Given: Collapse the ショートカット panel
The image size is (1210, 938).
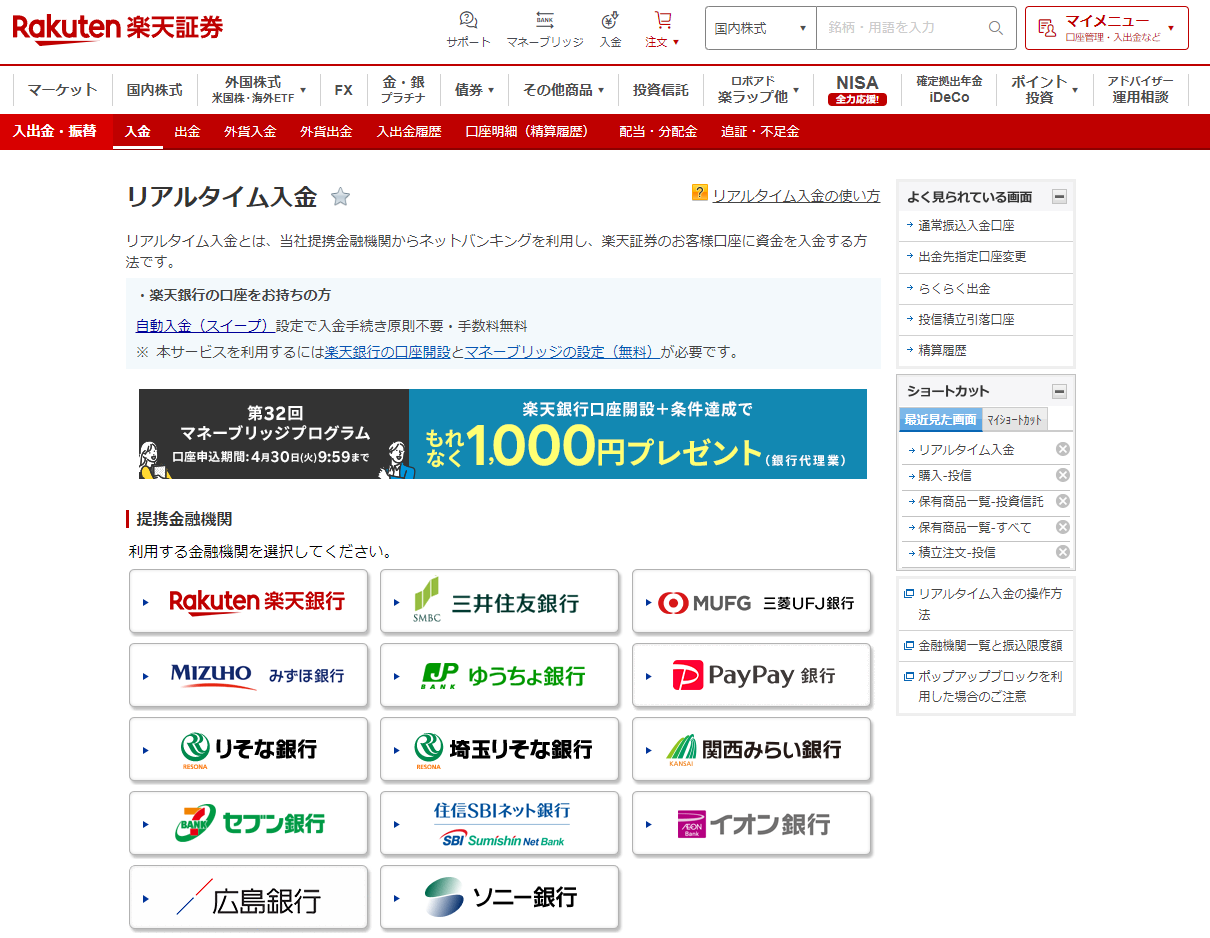Looking at the screenshot, I should click(x=1059, y=391).
